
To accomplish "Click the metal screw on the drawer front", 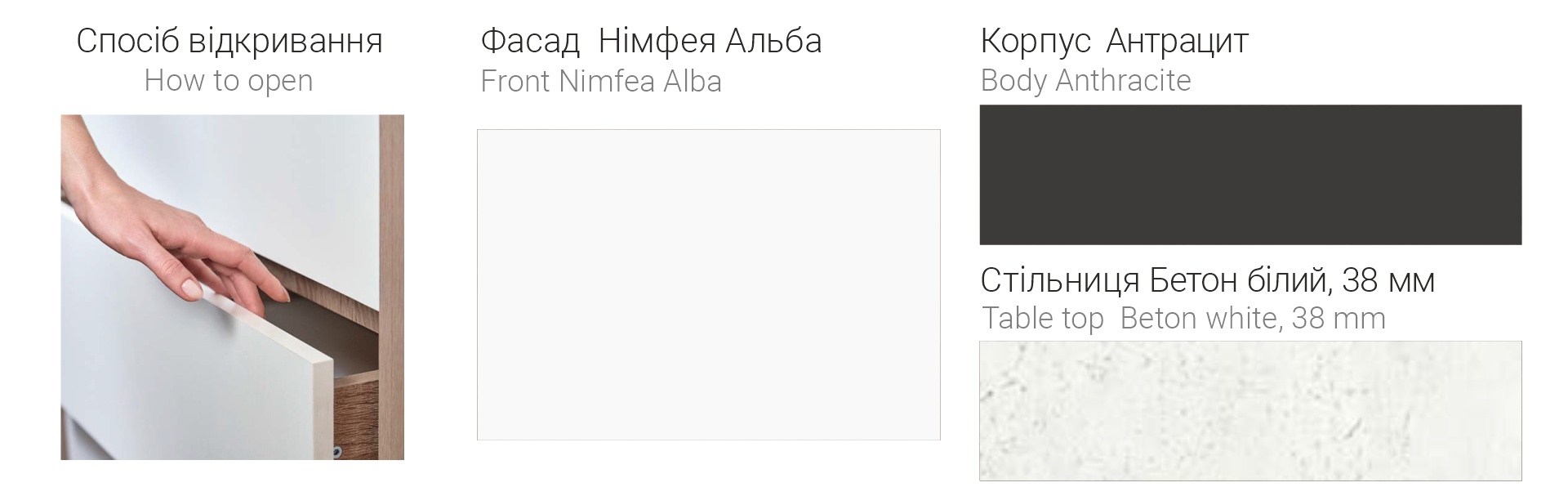I will [x=336, y=451].
